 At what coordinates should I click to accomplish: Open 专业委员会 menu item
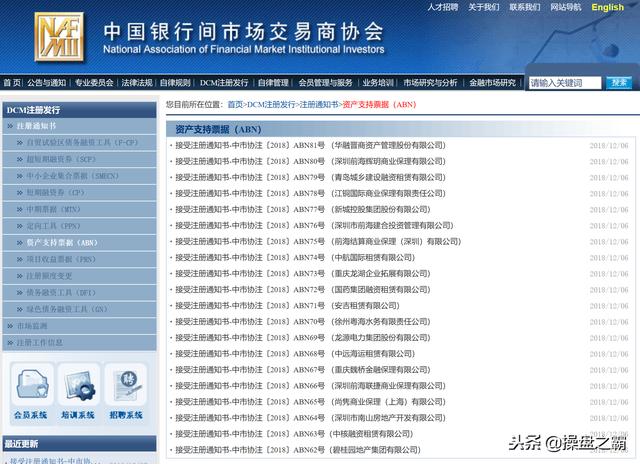[94, 82]
